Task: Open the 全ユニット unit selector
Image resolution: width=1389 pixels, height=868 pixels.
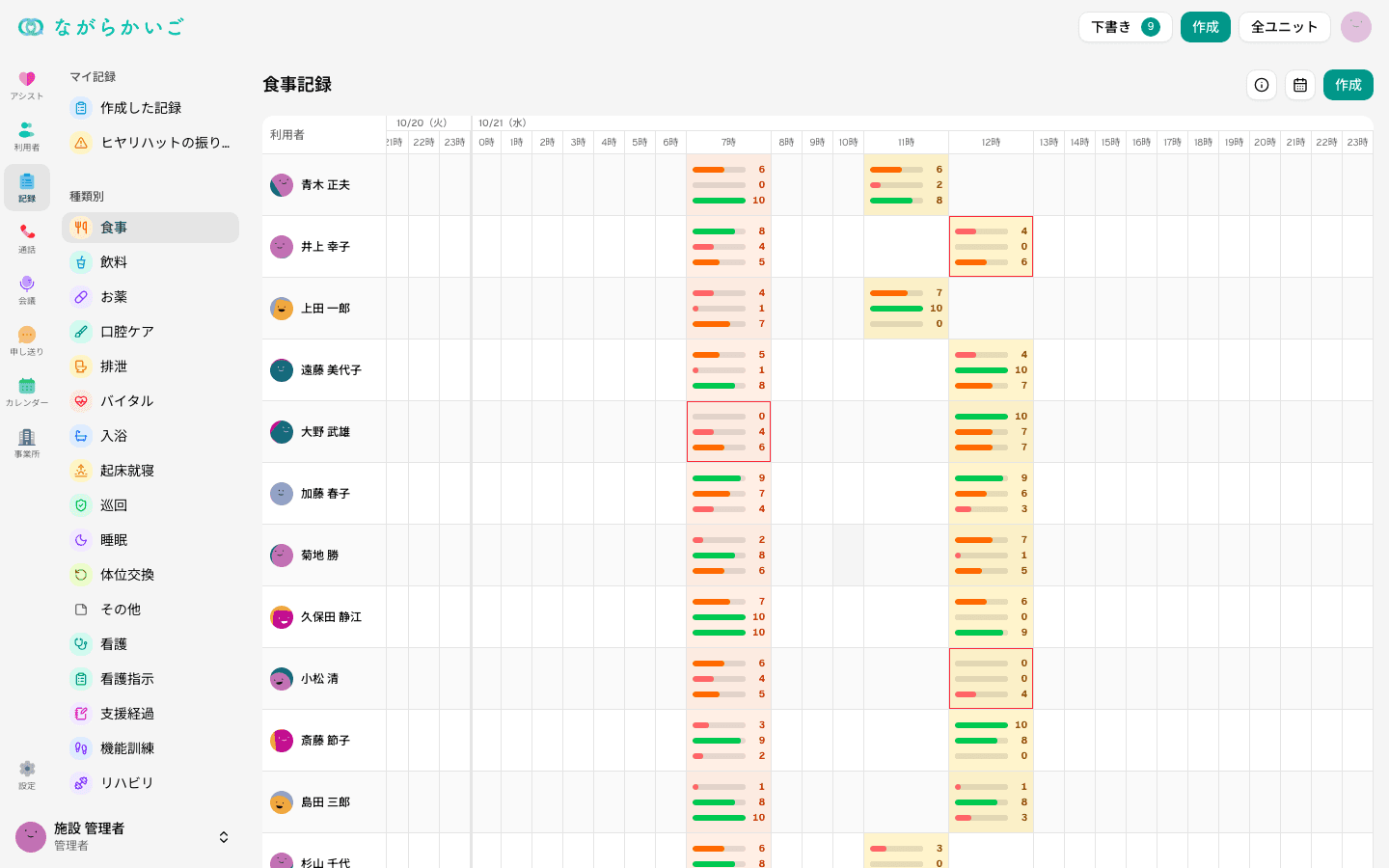Action: pos(1285,27)
